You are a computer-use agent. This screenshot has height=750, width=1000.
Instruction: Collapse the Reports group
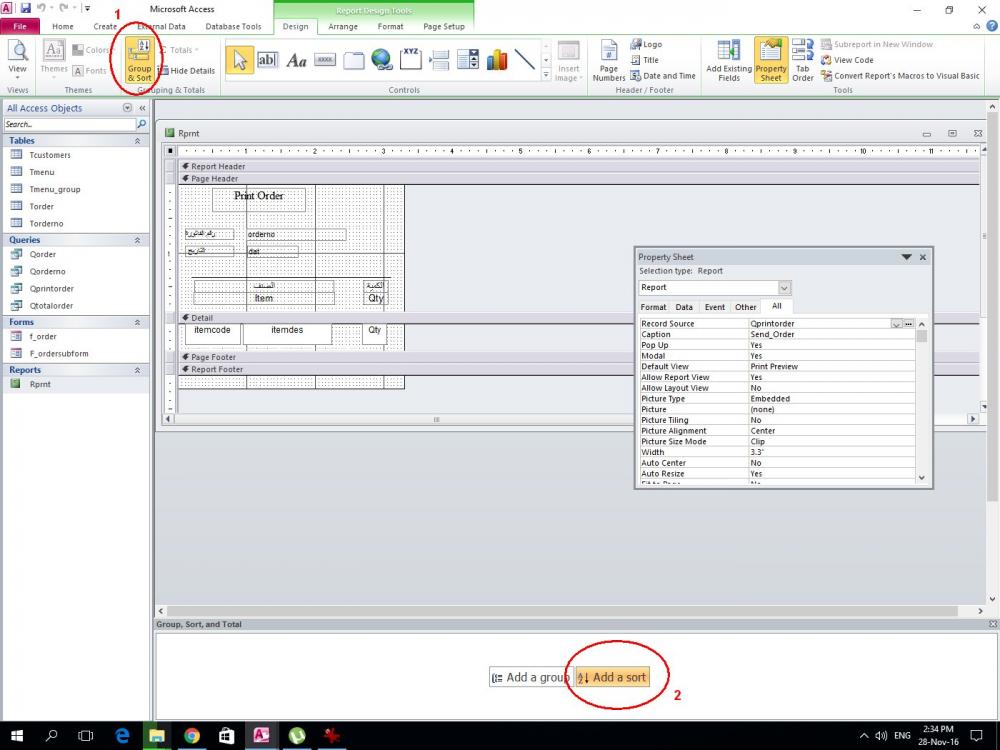[x=137, y=370]
